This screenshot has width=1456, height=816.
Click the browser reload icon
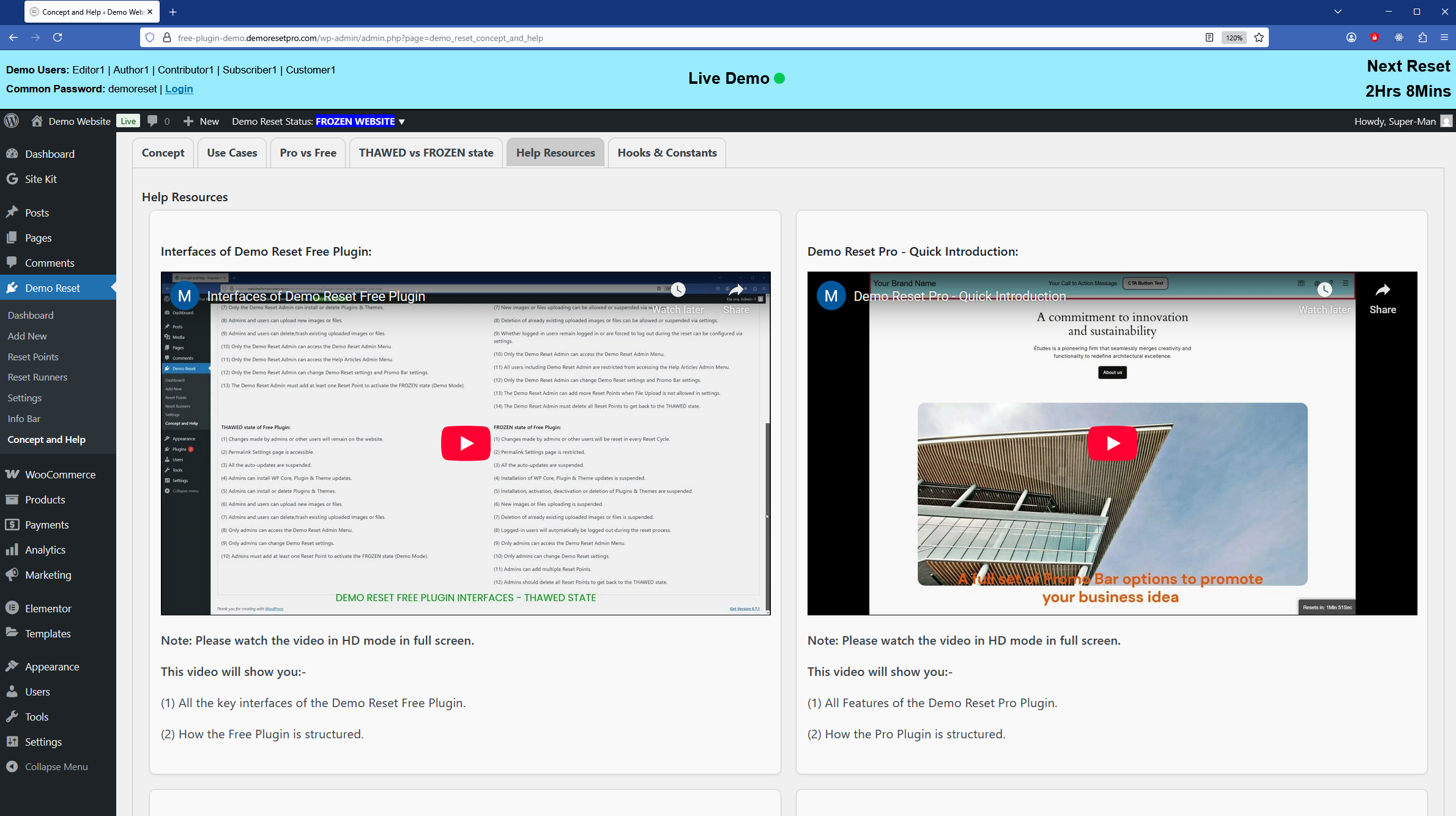pyautogui.click(x=58, y=38)
